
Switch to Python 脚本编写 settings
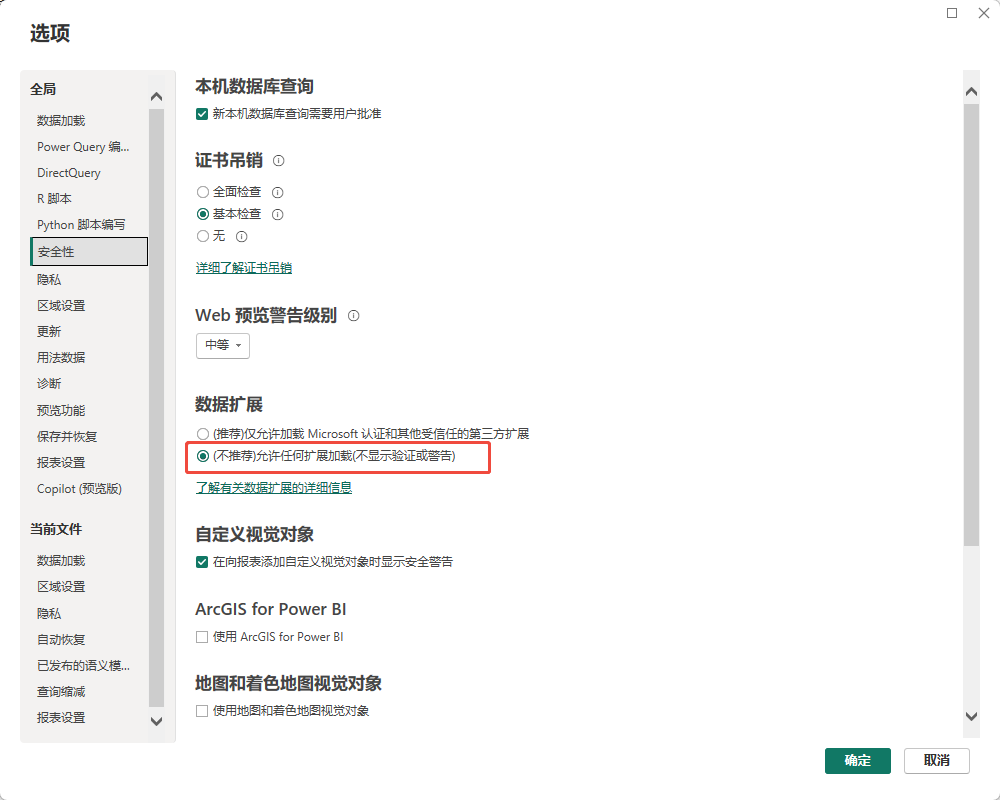[81, 225]
